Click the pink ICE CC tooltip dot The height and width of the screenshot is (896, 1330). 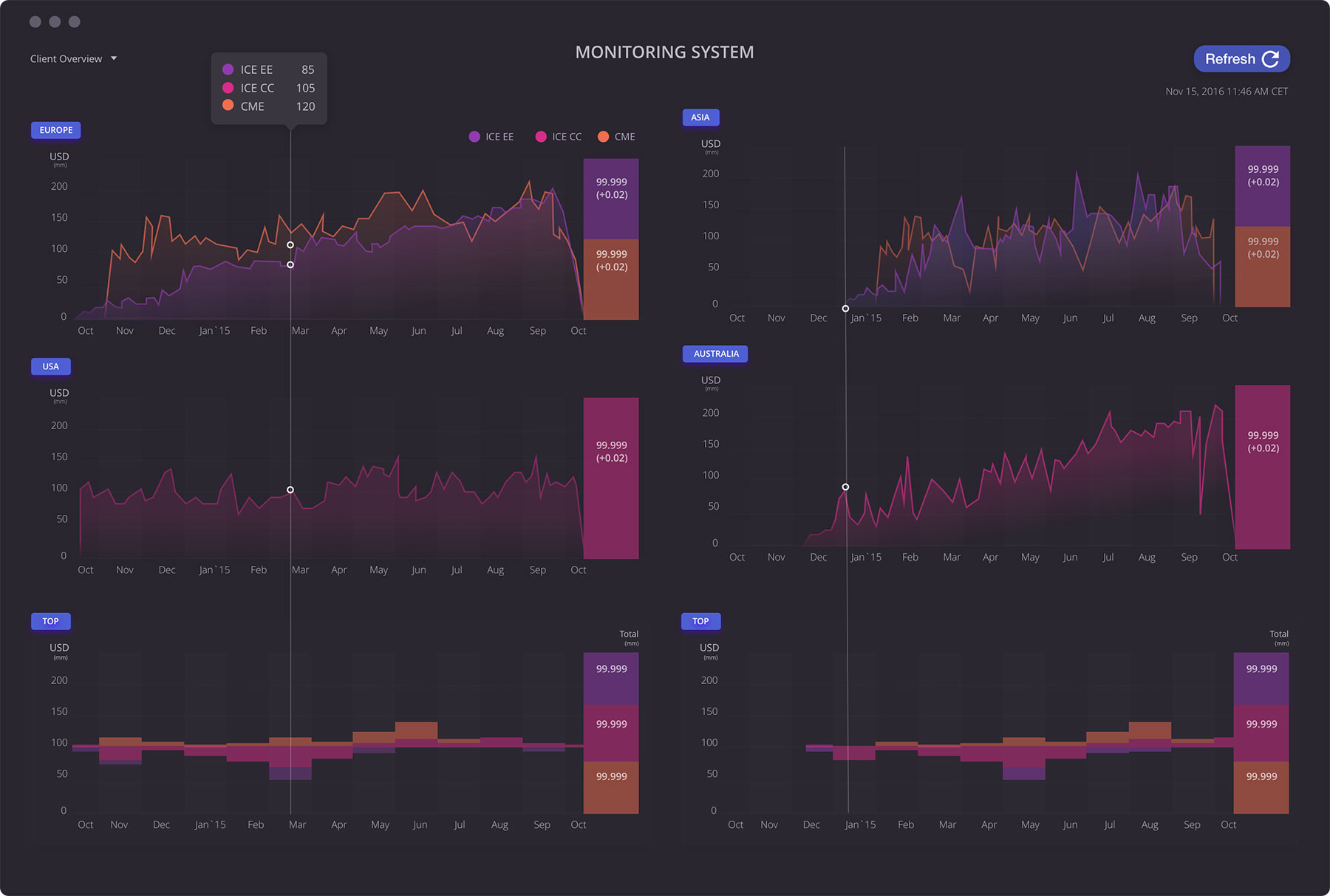click(228, 88)
